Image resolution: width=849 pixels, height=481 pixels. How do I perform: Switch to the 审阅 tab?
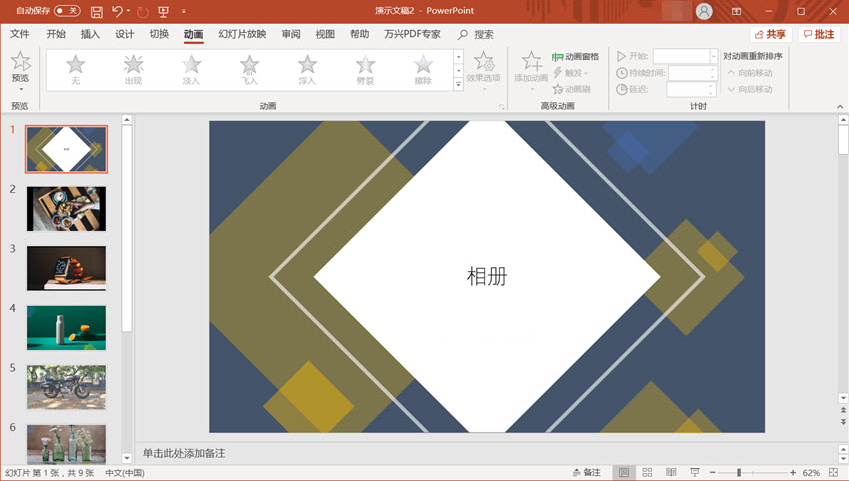pyautogui.click(x=291, y=34)
